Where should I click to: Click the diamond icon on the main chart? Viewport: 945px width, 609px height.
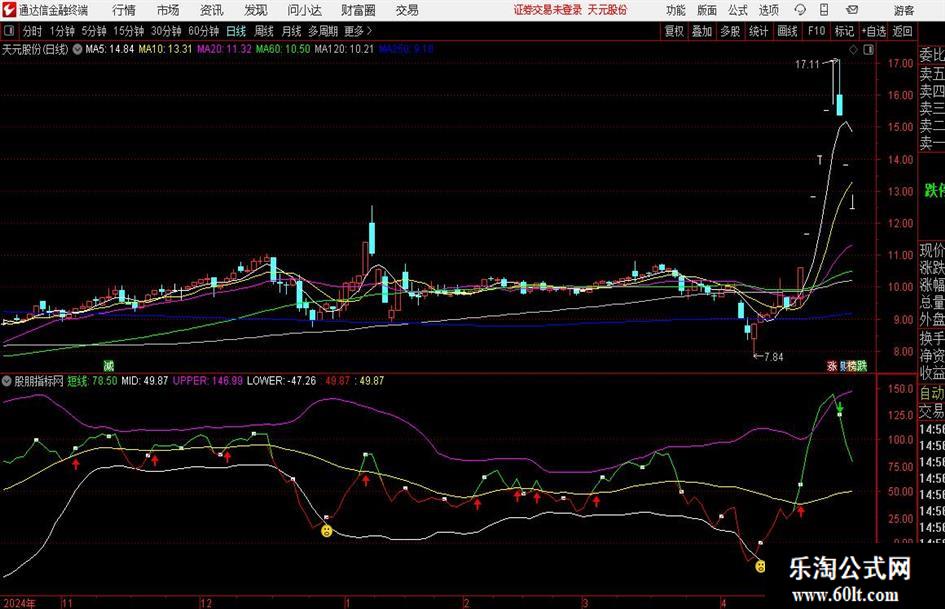coord(853,50)
